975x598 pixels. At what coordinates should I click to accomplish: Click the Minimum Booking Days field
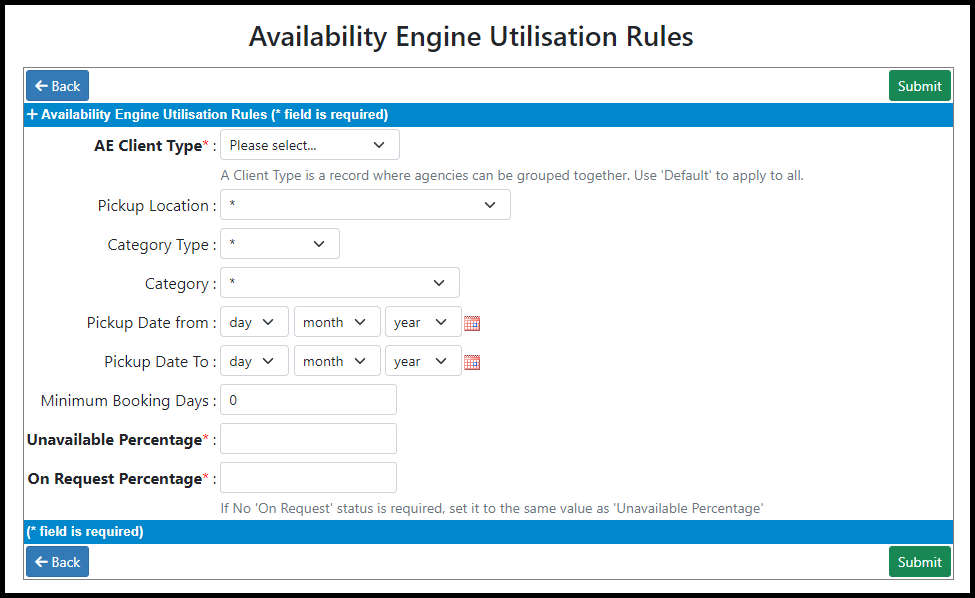pyautogui.click(x=308, y=400)
